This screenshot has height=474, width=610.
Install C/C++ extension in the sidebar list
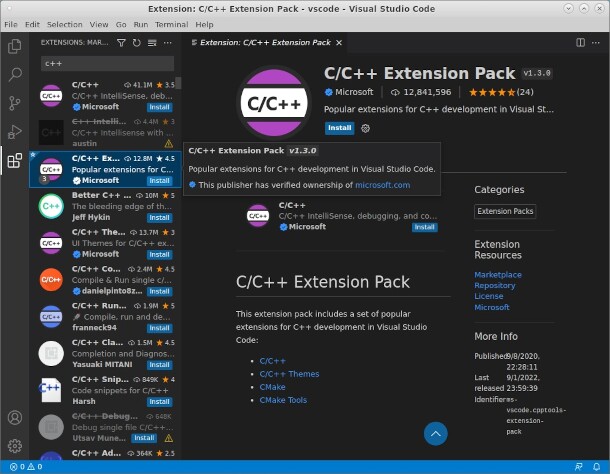pyautogui.click(x=160, y=107)
